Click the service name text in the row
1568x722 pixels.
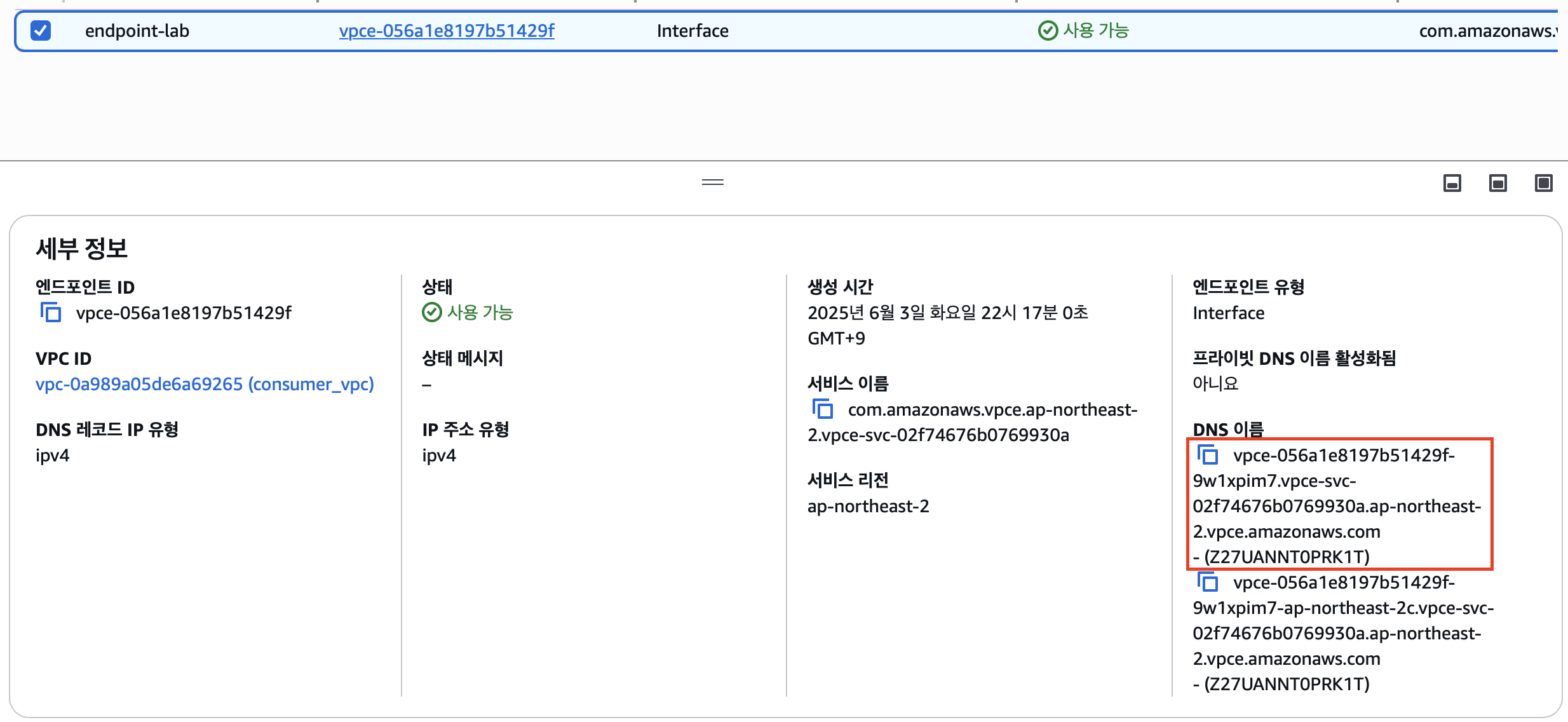pyautogui.click(x=1487, y=31)
